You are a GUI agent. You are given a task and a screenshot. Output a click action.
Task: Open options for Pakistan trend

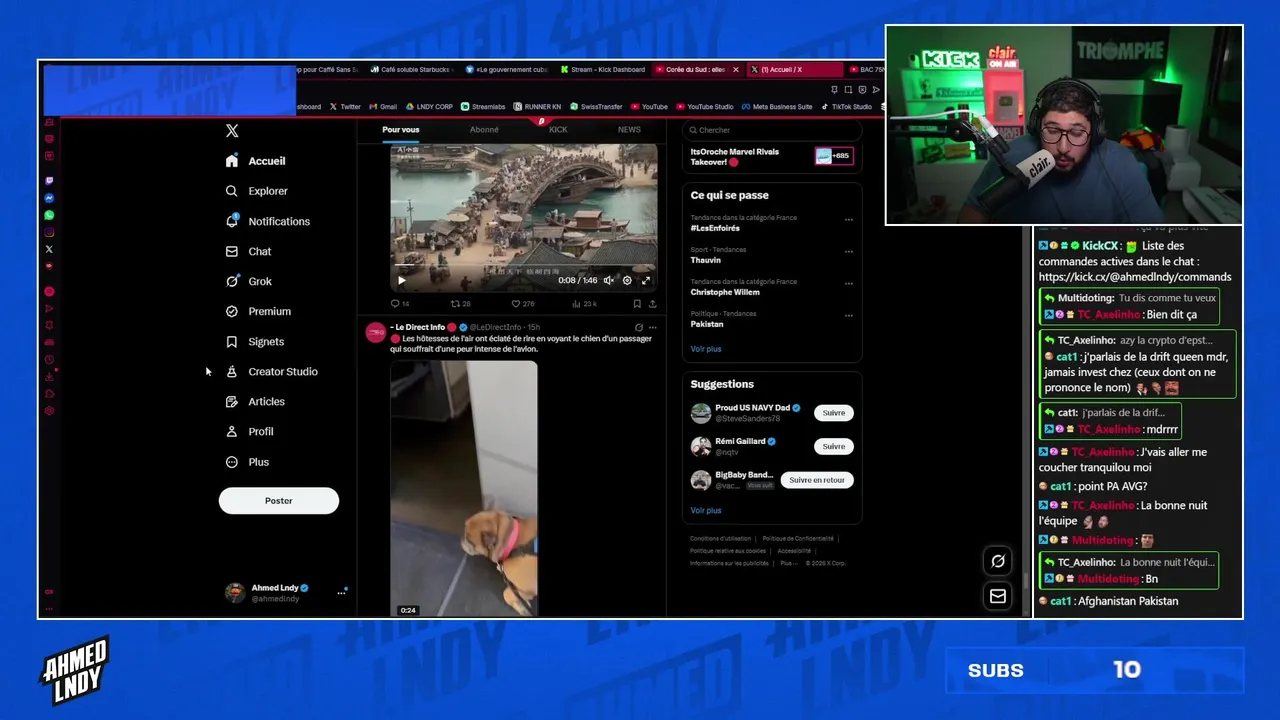click(x=848, y=316)
